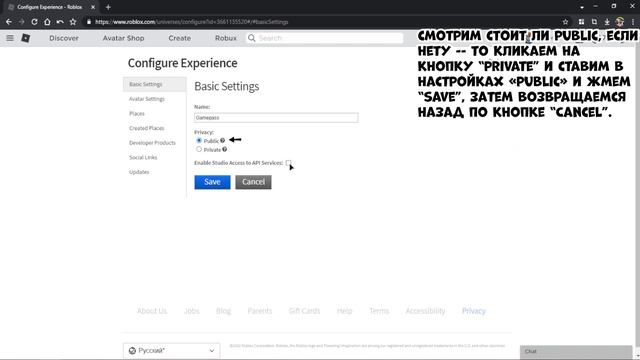640x360 pixels.
Task: Reload the page with refresh icon
Action: coord(34,22)
